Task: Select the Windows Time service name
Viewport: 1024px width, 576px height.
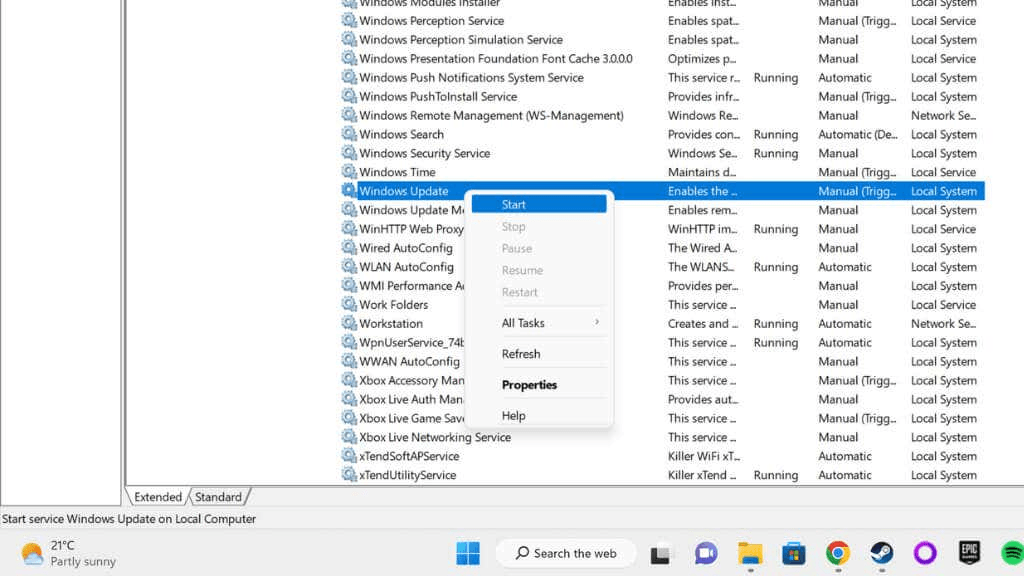Action: click(397, 172)
